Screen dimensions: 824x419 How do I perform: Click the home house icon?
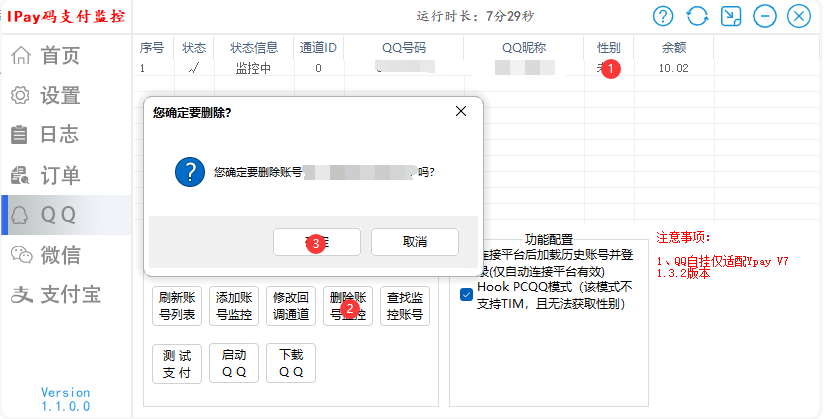pos(21,55)
